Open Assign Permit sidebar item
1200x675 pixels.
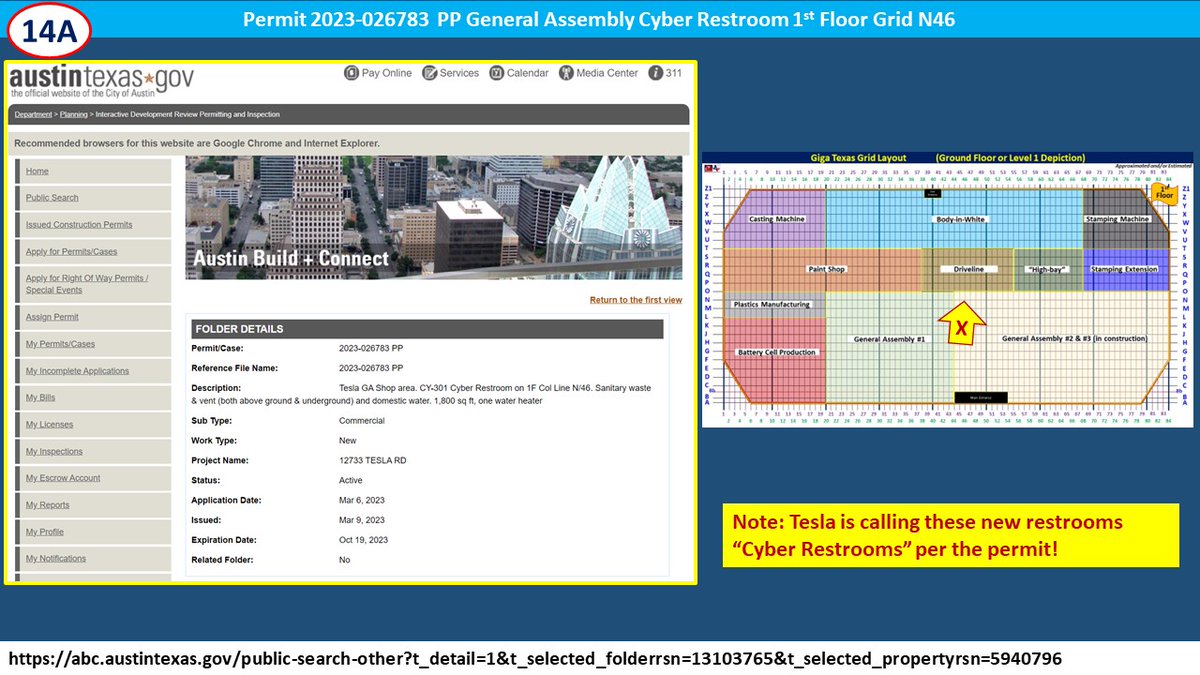(x=52, y=317)
